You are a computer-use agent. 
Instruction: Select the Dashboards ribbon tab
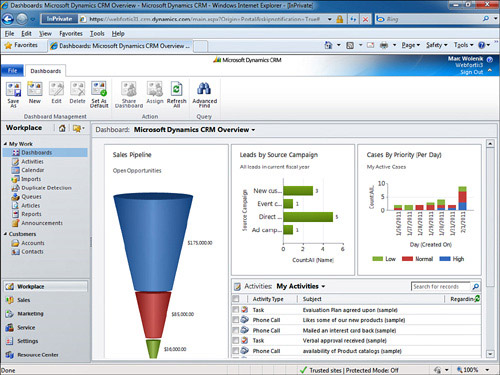pos(46,71)
